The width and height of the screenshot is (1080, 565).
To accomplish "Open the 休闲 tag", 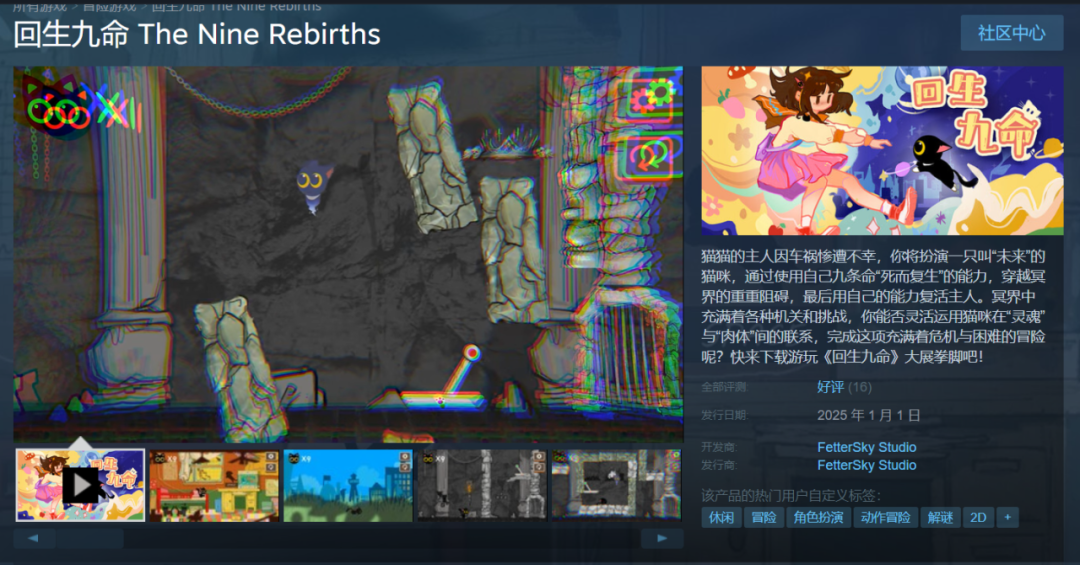I will [x=721, y=517].
